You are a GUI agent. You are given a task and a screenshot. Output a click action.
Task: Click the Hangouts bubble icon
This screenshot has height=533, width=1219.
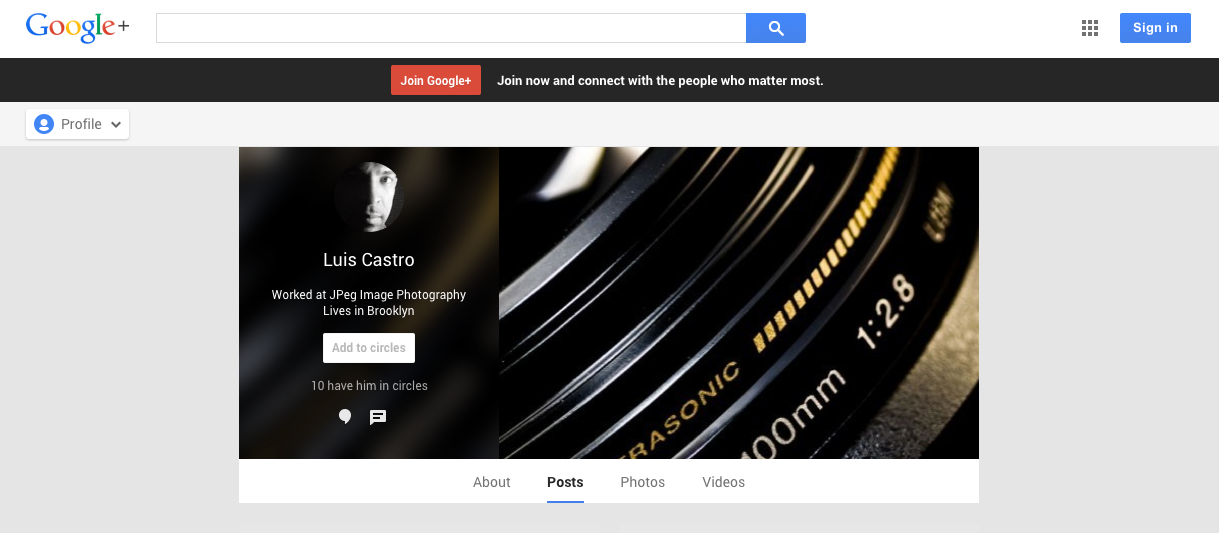tap(345, 417)
